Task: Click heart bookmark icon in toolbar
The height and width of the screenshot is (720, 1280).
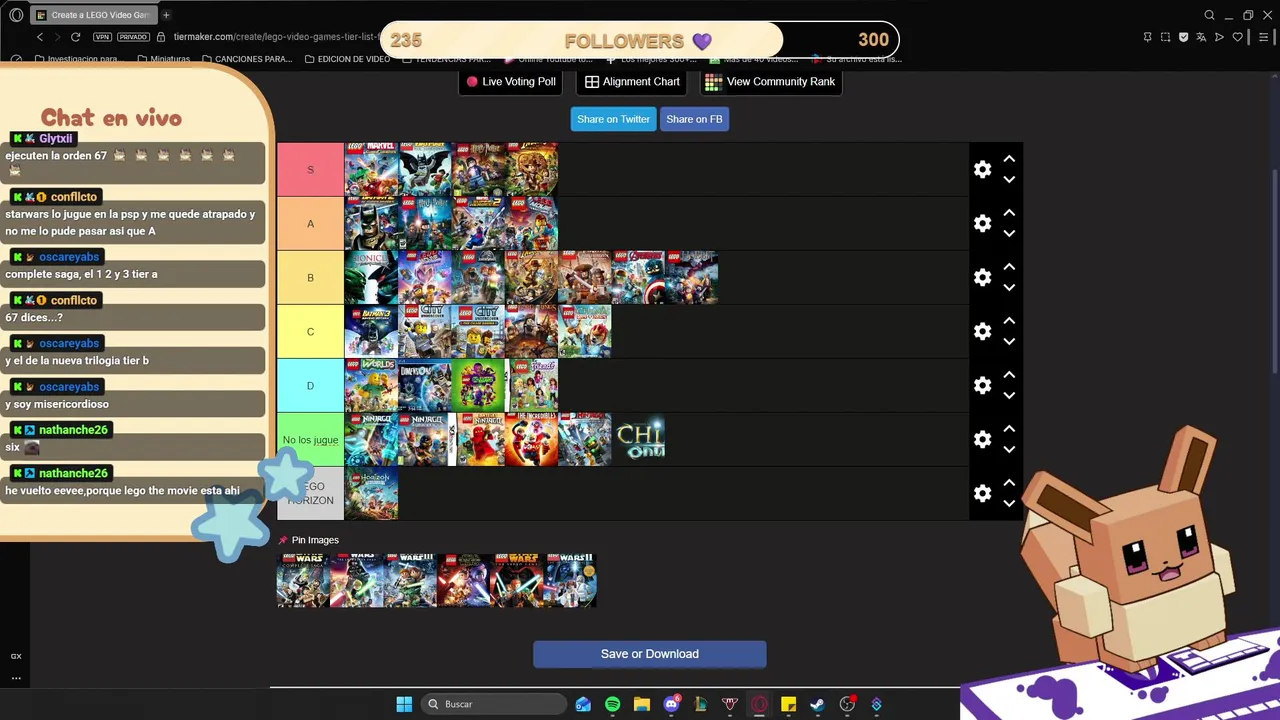Action: (x=1237, y=37)
